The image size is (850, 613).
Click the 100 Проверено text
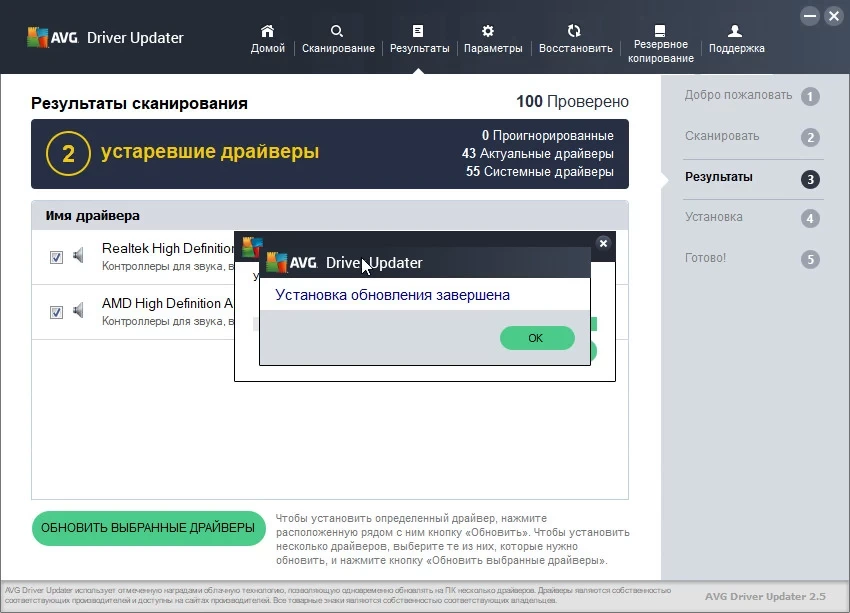[572, 101]
